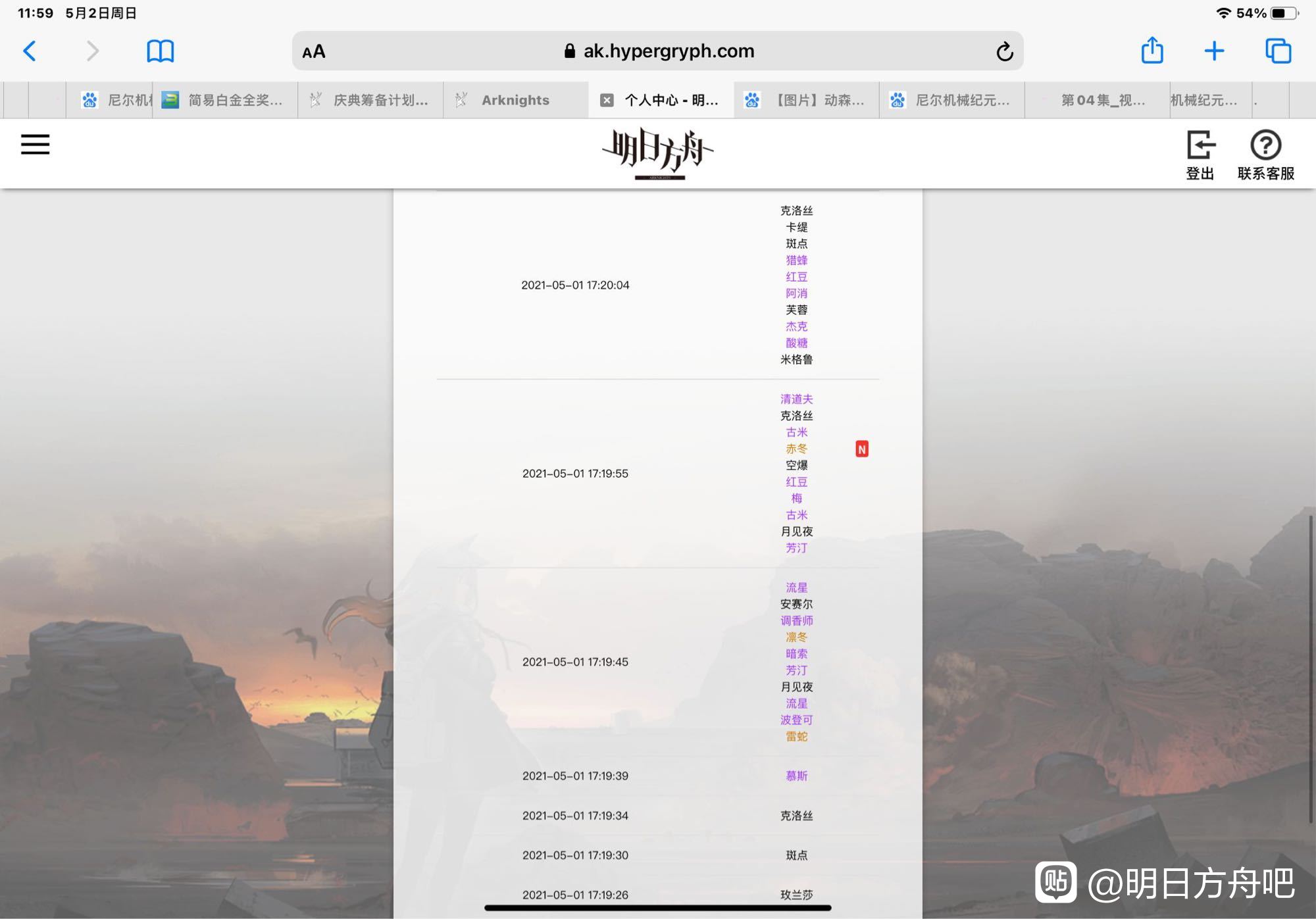Close the 个人中心 tab with its X

(607, 100)
